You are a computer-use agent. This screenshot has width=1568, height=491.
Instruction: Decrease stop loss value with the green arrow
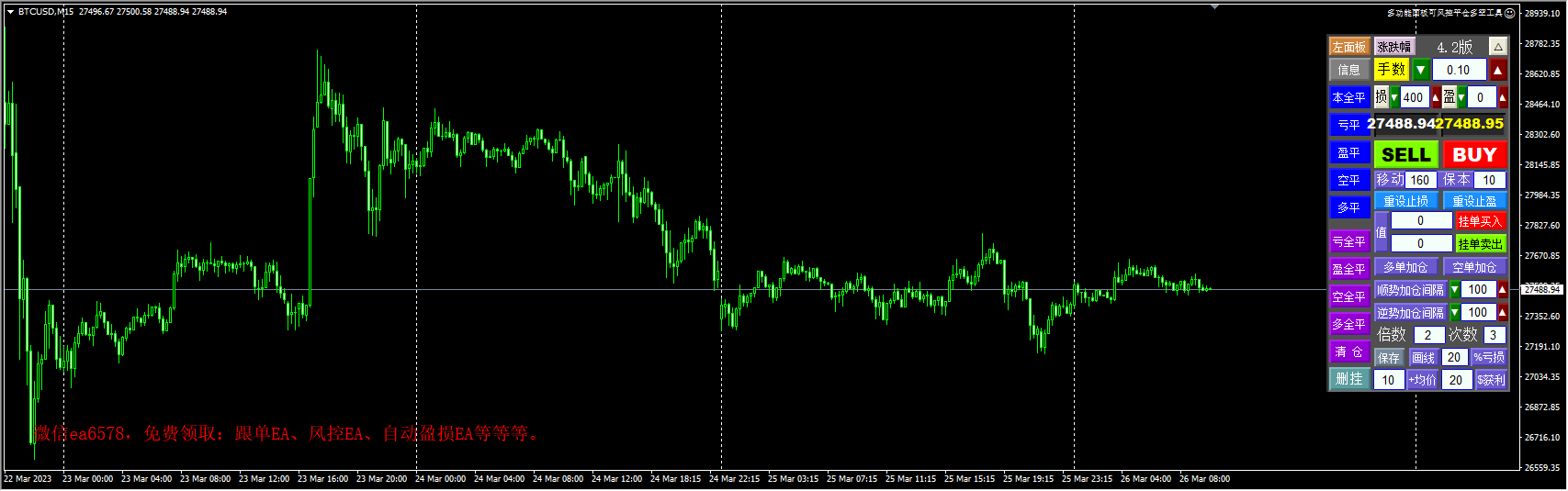(x=1394, y=97)
